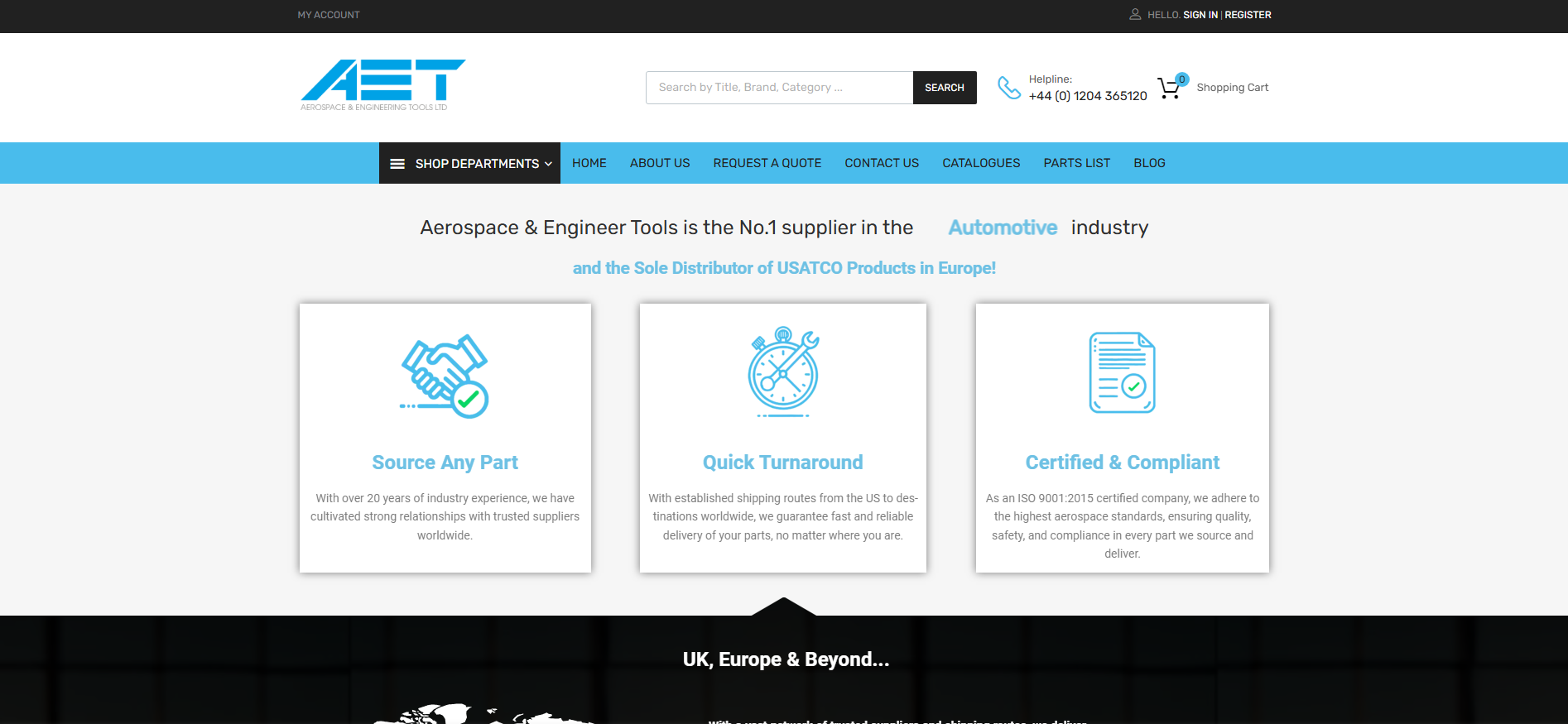Click the helpline phone icon
The image size is (1568, 724).
click(x=1009, y=88)
